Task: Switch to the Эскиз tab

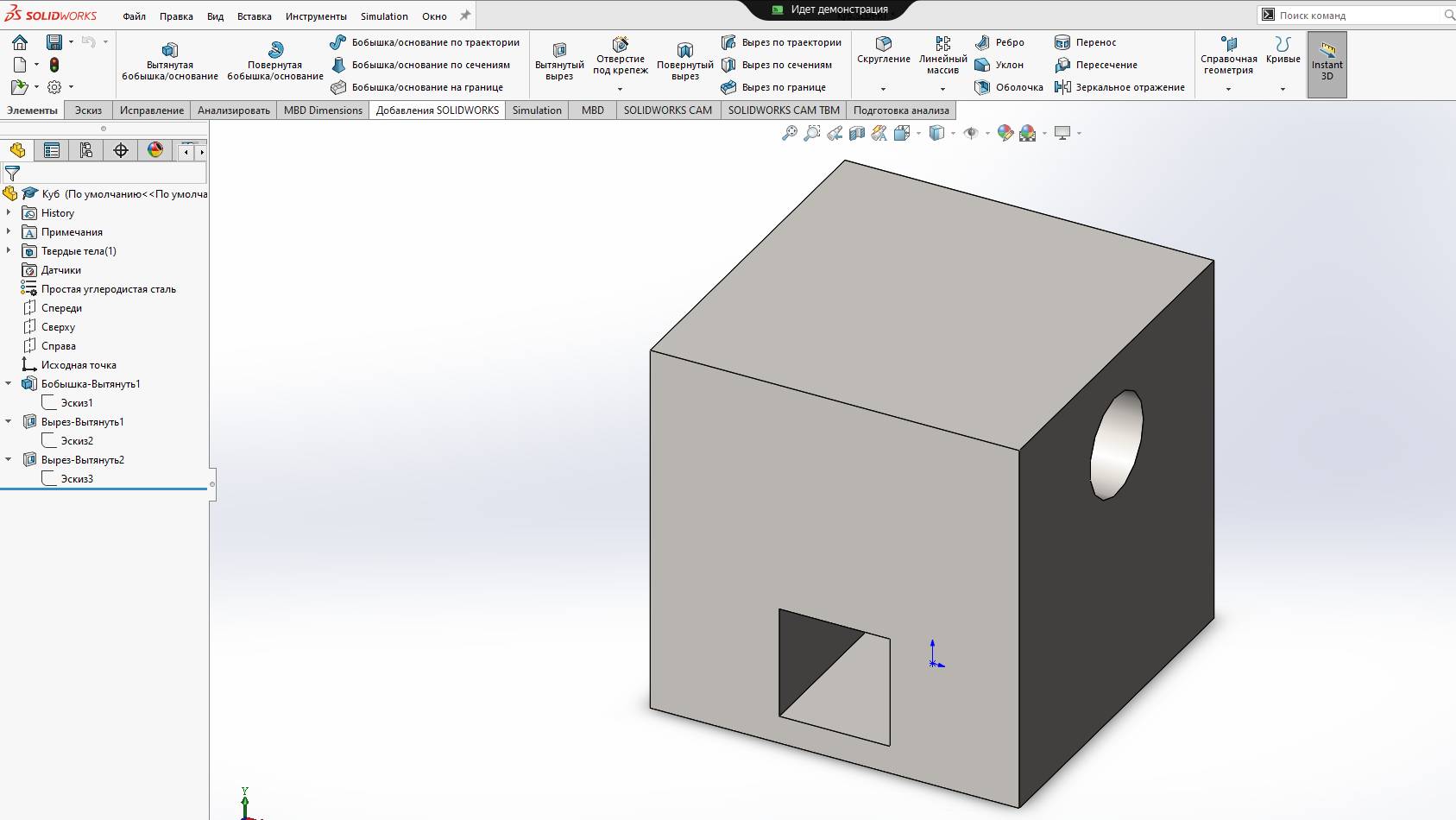Action: [88, 110]
